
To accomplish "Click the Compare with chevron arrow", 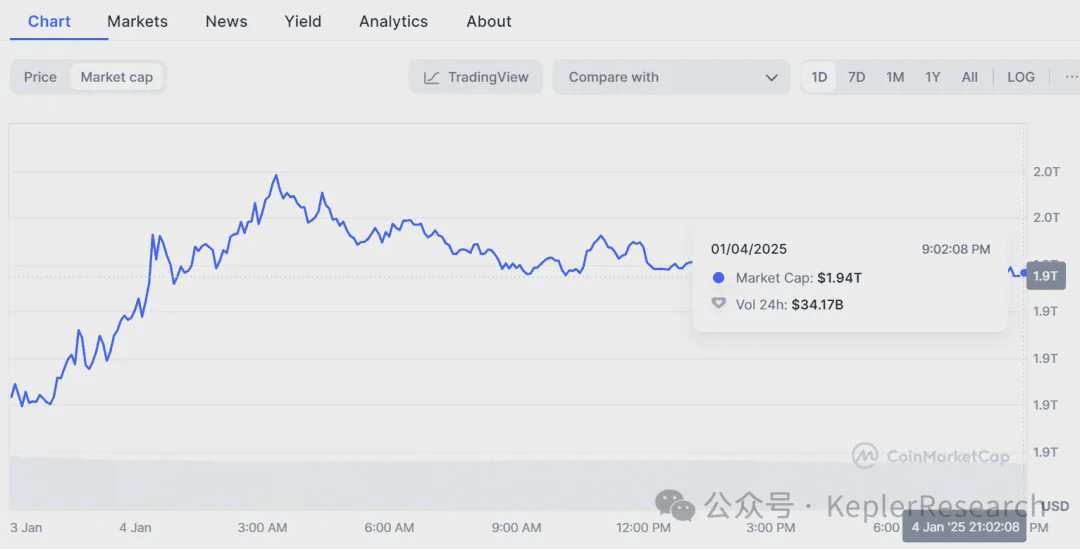I will [x=771, y=77].
